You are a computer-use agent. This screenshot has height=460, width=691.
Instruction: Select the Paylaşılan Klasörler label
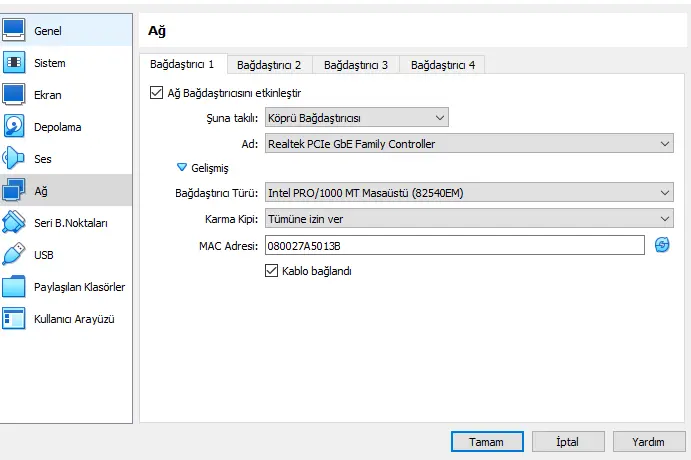click(80, 287)
